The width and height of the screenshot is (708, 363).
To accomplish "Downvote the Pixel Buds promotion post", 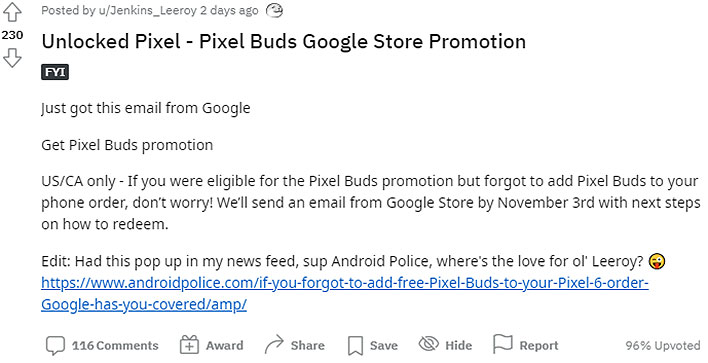I will click(12, 58).
